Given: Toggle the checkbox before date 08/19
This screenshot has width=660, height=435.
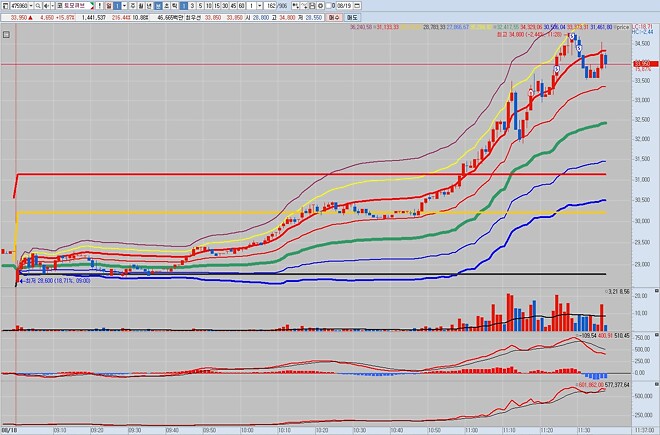Looking at the screenshot, I should coord(329,6).
